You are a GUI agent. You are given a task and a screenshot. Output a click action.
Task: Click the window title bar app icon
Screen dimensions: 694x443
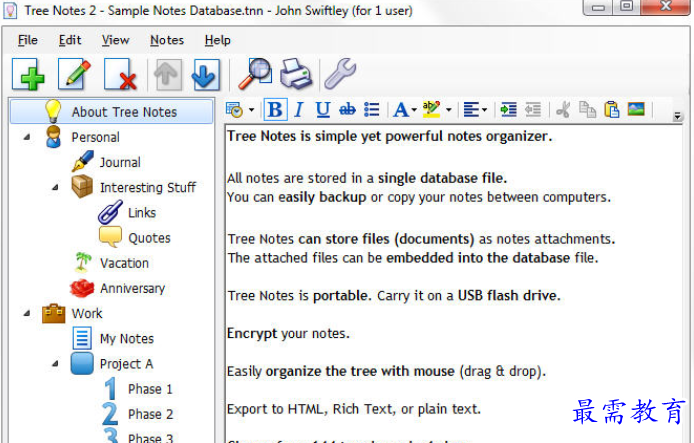[10, 10]
